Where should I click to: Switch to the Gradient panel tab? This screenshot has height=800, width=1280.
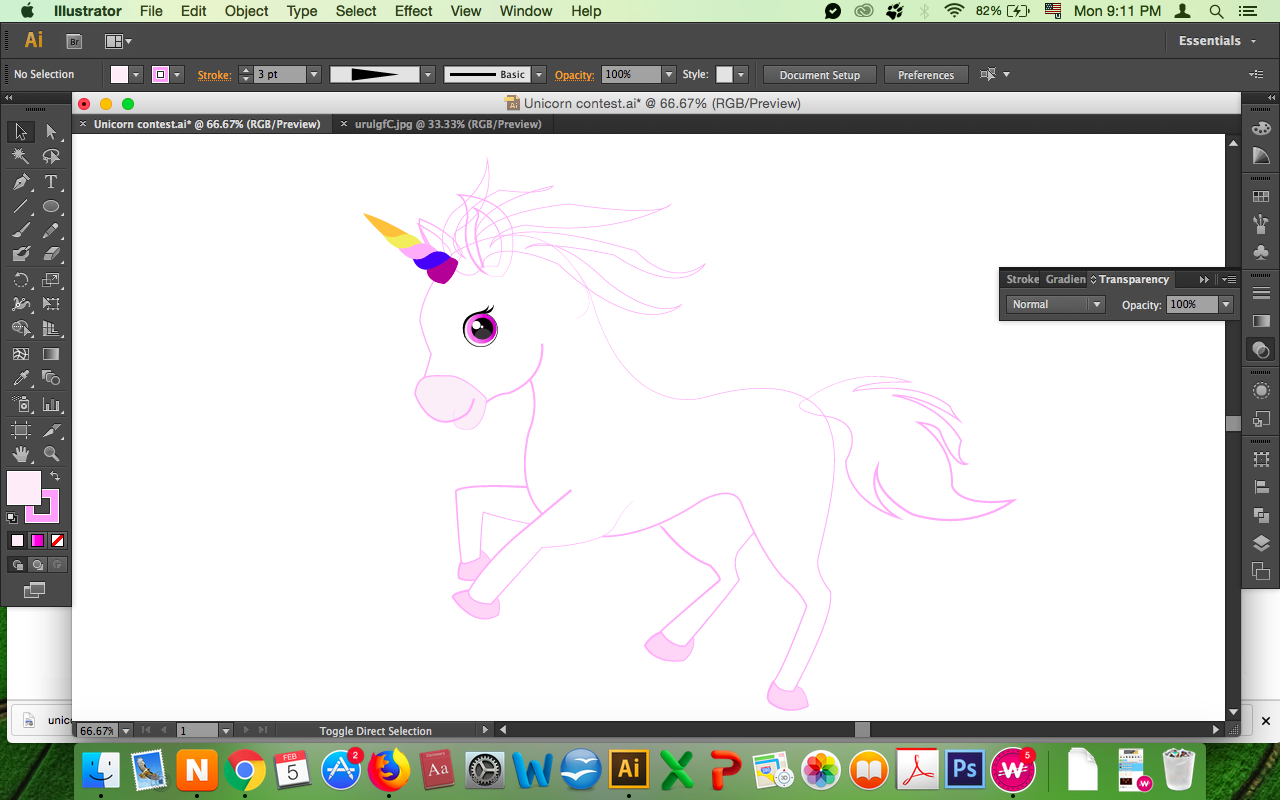[1065, 280]
